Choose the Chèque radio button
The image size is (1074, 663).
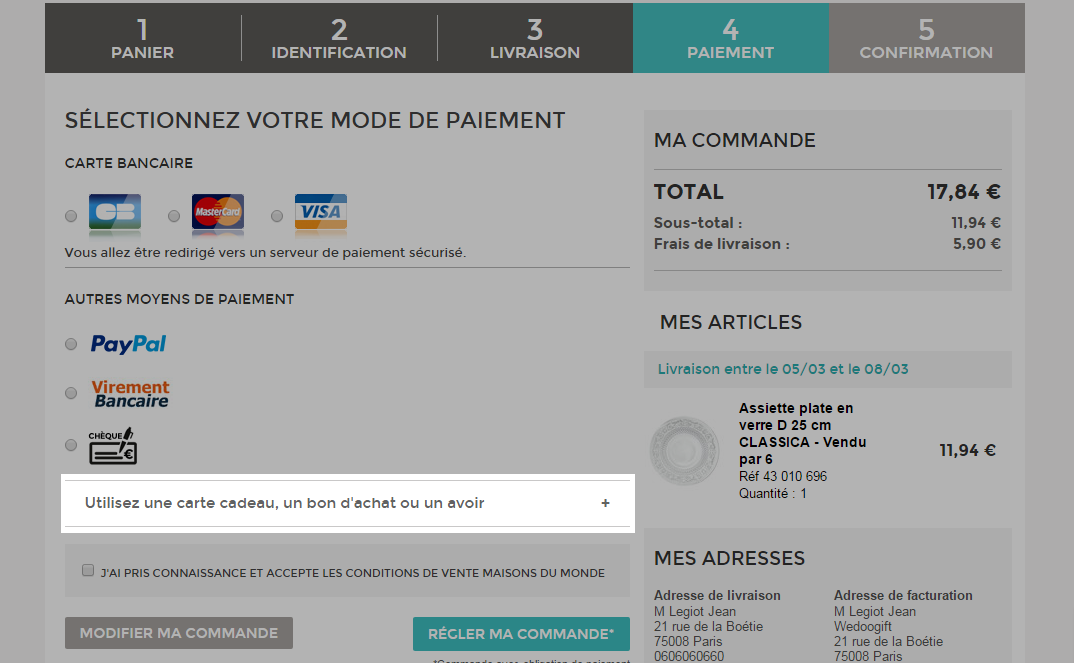tap(71, 445)
